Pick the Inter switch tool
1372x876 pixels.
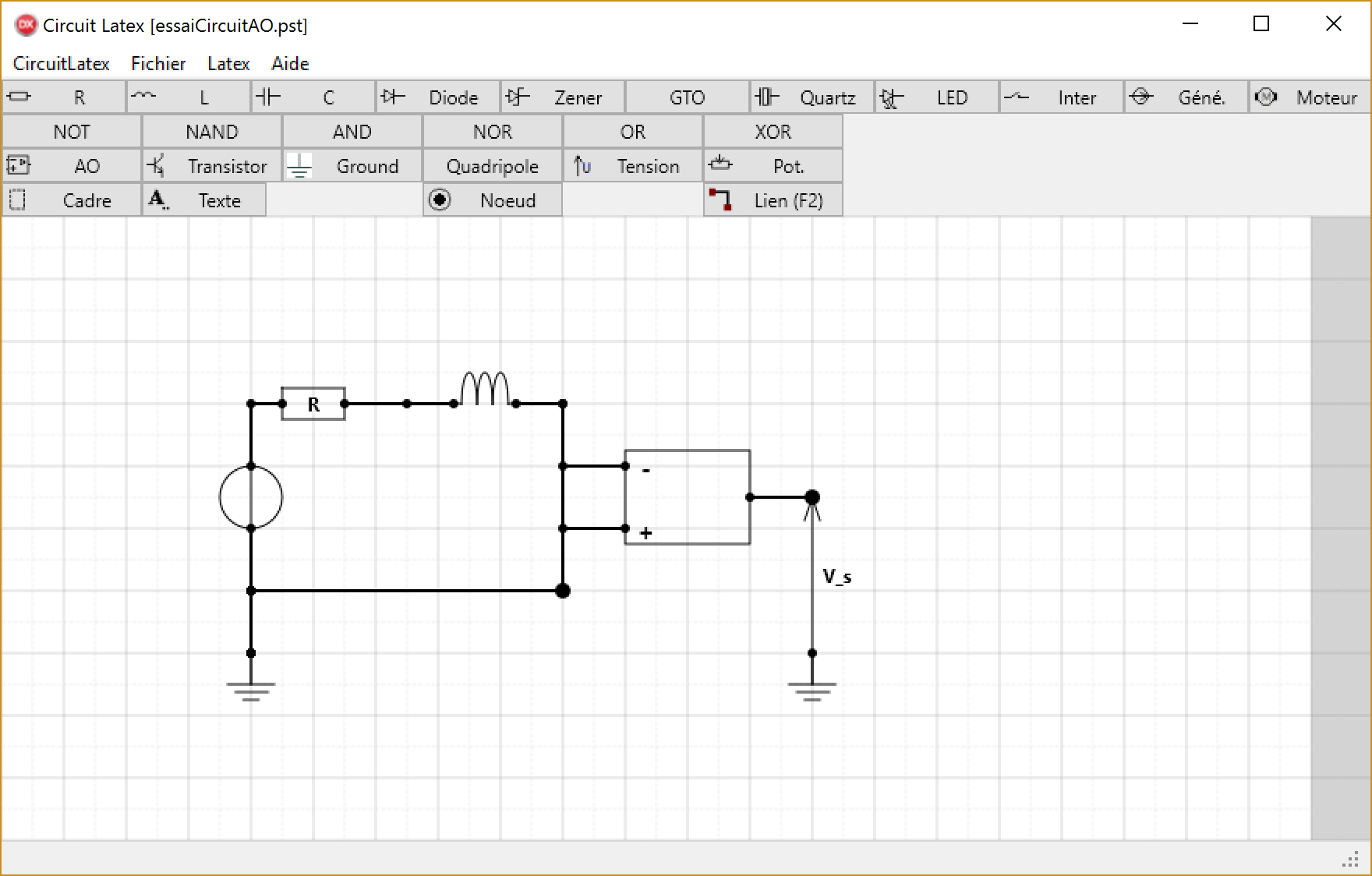coord(1062,97)
